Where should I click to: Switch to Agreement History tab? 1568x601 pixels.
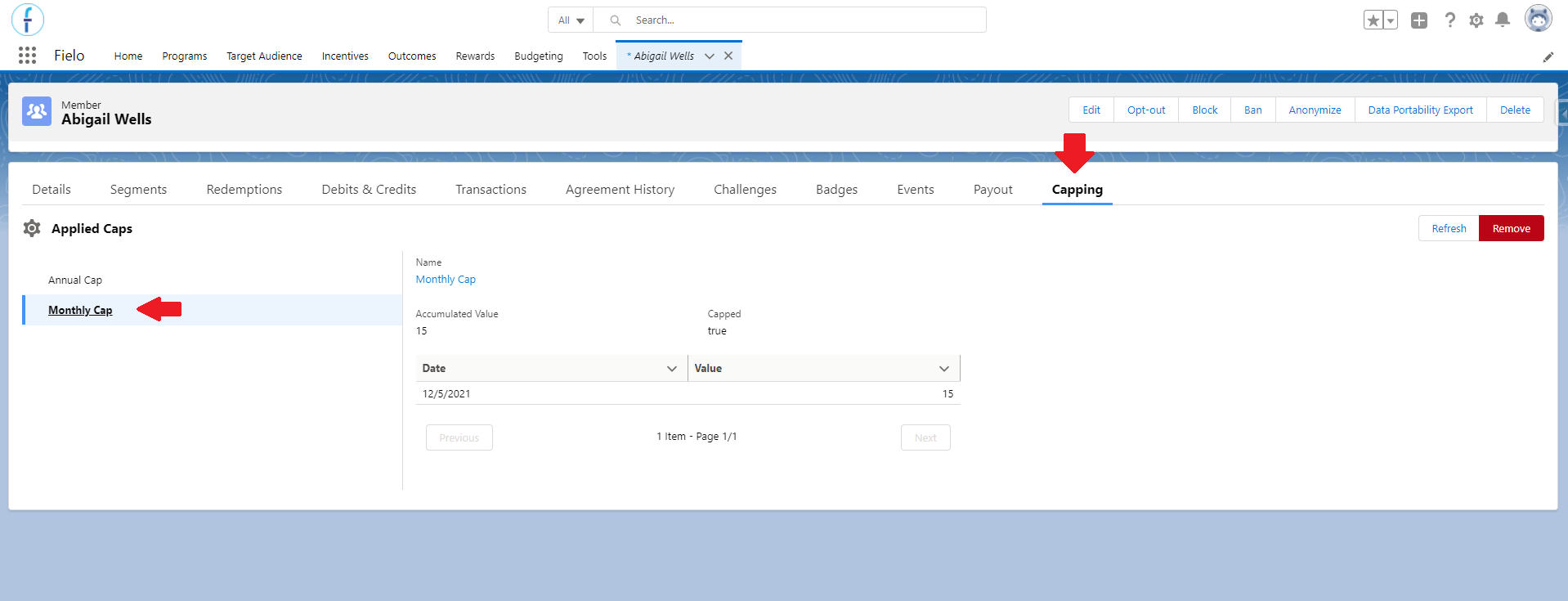[620, 190]
